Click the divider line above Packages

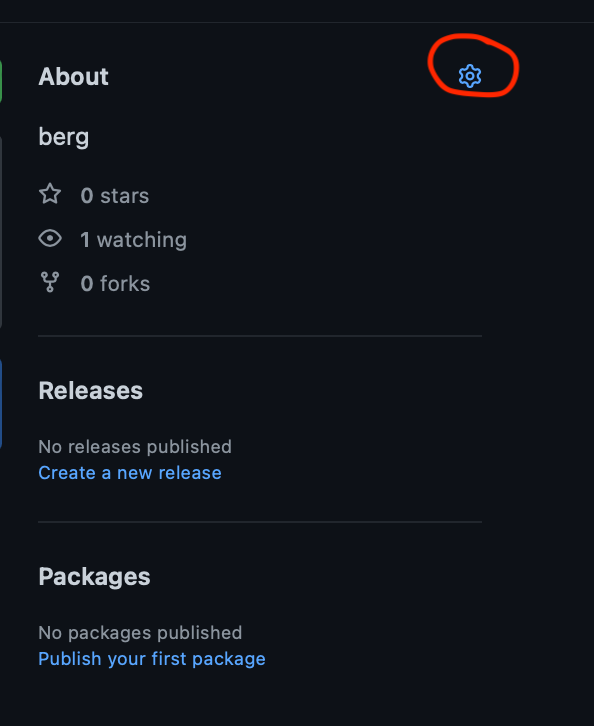pos(260,522)
